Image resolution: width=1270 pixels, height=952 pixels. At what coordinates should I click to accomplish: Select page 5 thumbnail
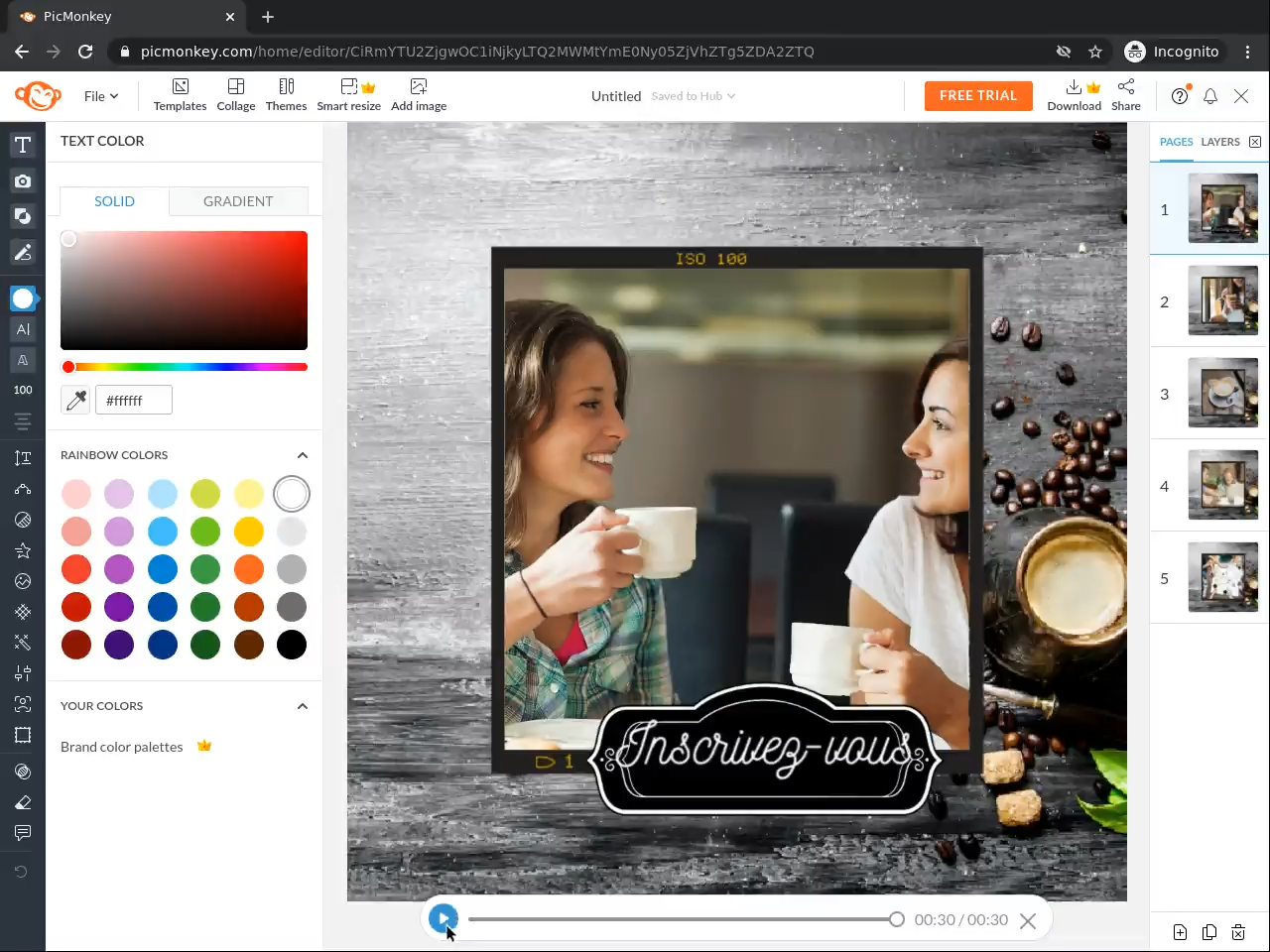[1223, 577]
